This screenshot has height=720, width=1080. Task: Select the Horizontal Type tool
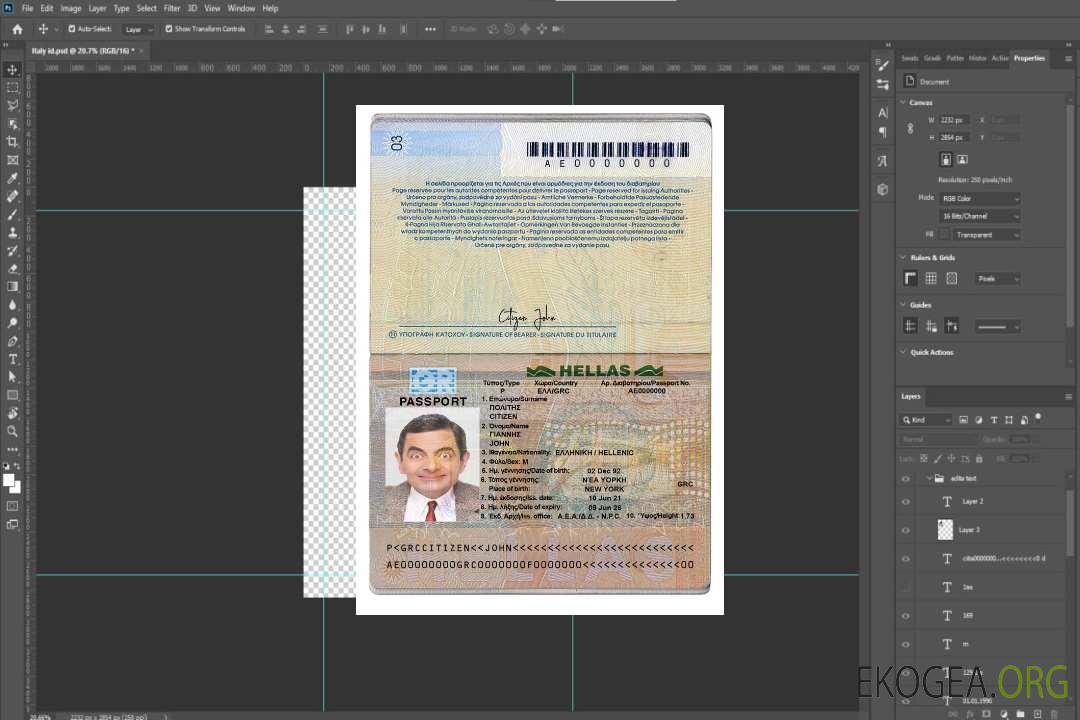pos(12,359)
